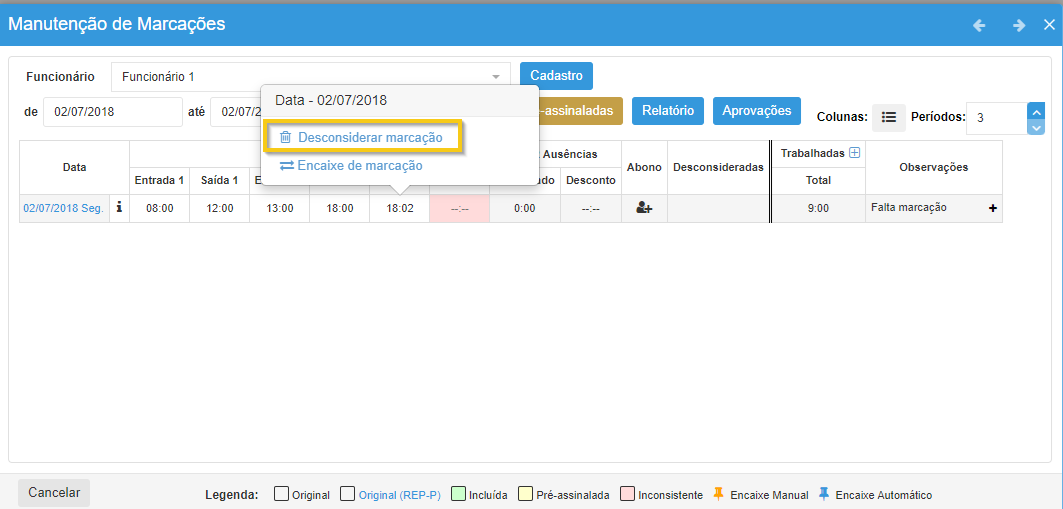The image size is (1063, 509).
Task: Click the Aprovações button
Action: [756, 111]
